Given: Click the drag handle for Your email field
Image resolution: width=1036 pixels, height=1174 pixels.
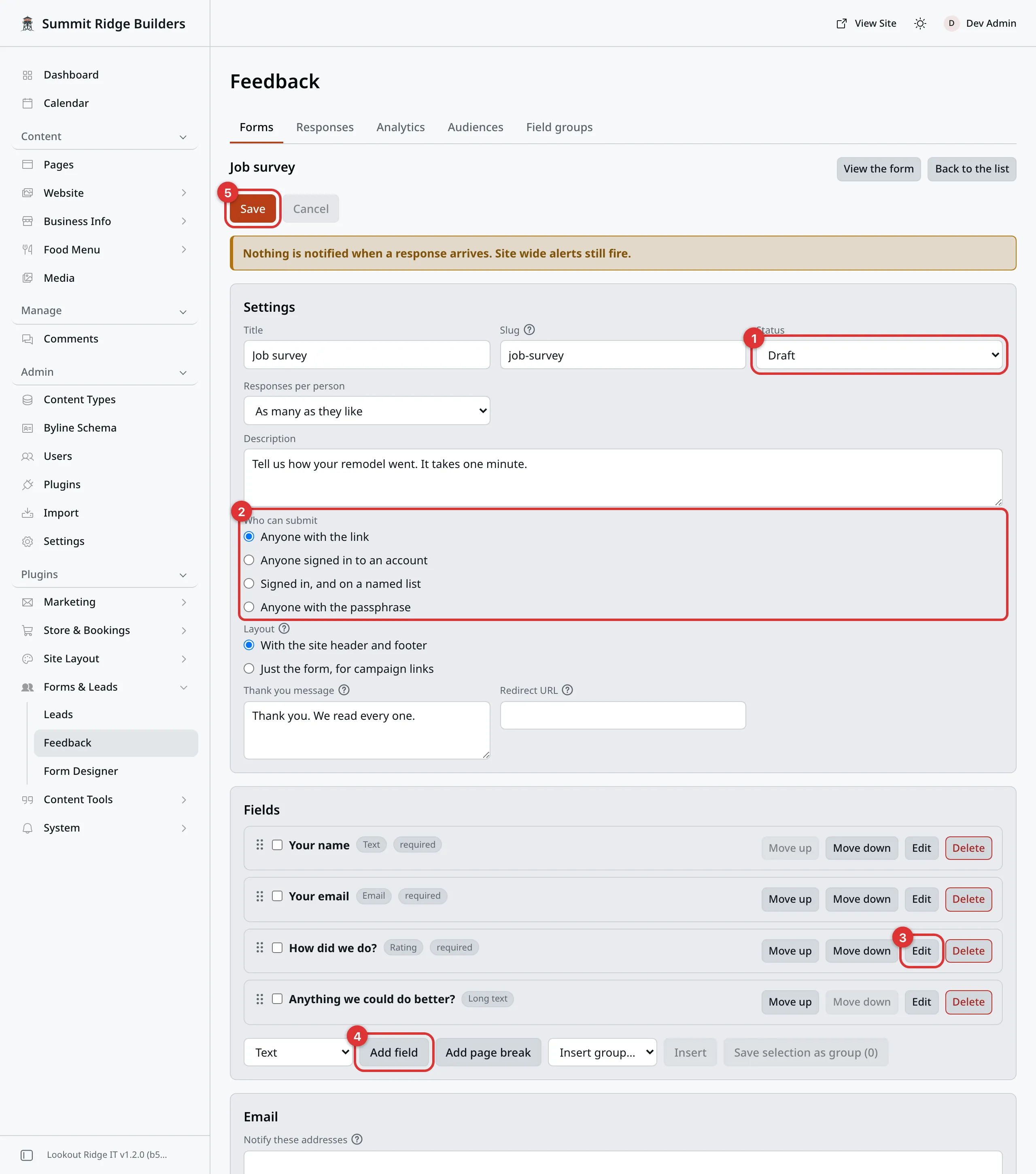Looking at the screenshot, I should (x=259, y=896).
